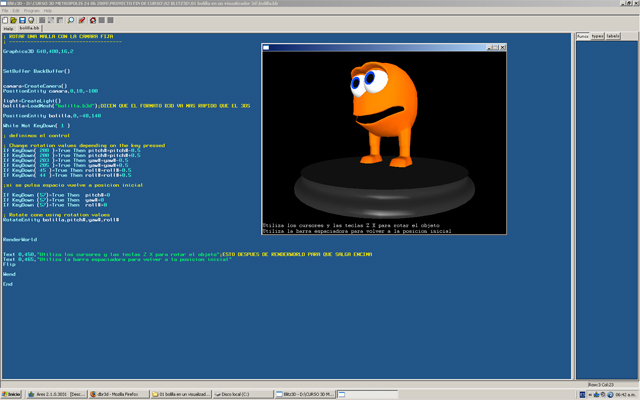The height and width of the screenshot is (400, 640).
Task: Click the 'RotateEntity bolilla,pitch#,yaw#,roll#' line
Action: point(61,220)
